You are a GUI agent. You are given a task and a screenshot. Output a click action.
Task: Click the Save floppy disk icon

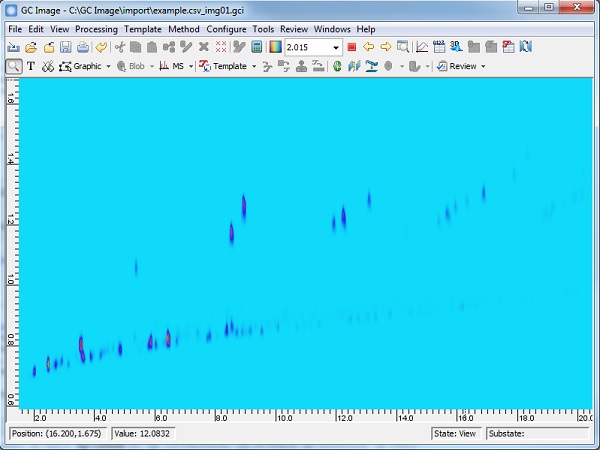[x=66, y=47]
